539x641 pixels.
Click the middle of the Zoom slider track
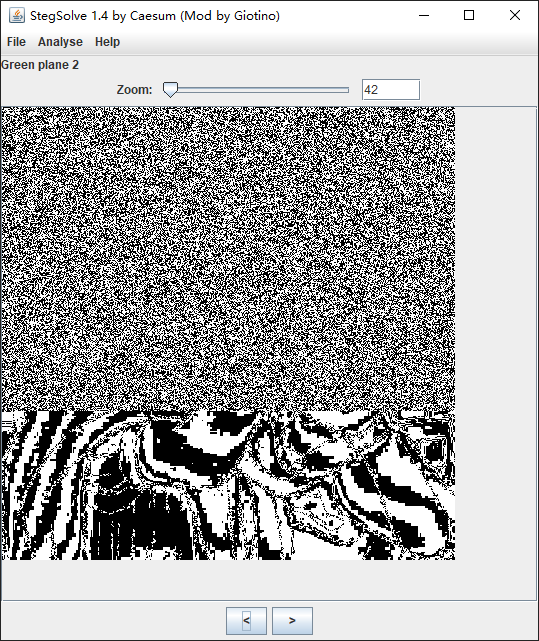[256, 90]
